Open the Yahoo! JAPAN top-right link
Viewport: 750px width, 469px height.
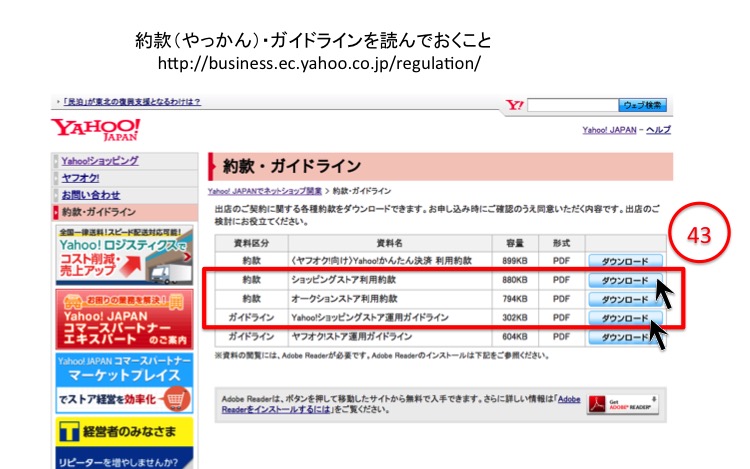[609, 130]
